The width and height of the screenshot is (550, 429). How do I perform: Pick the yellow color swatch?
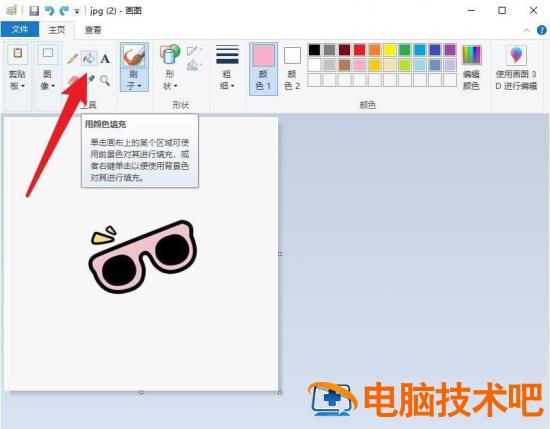pos(390,50)
